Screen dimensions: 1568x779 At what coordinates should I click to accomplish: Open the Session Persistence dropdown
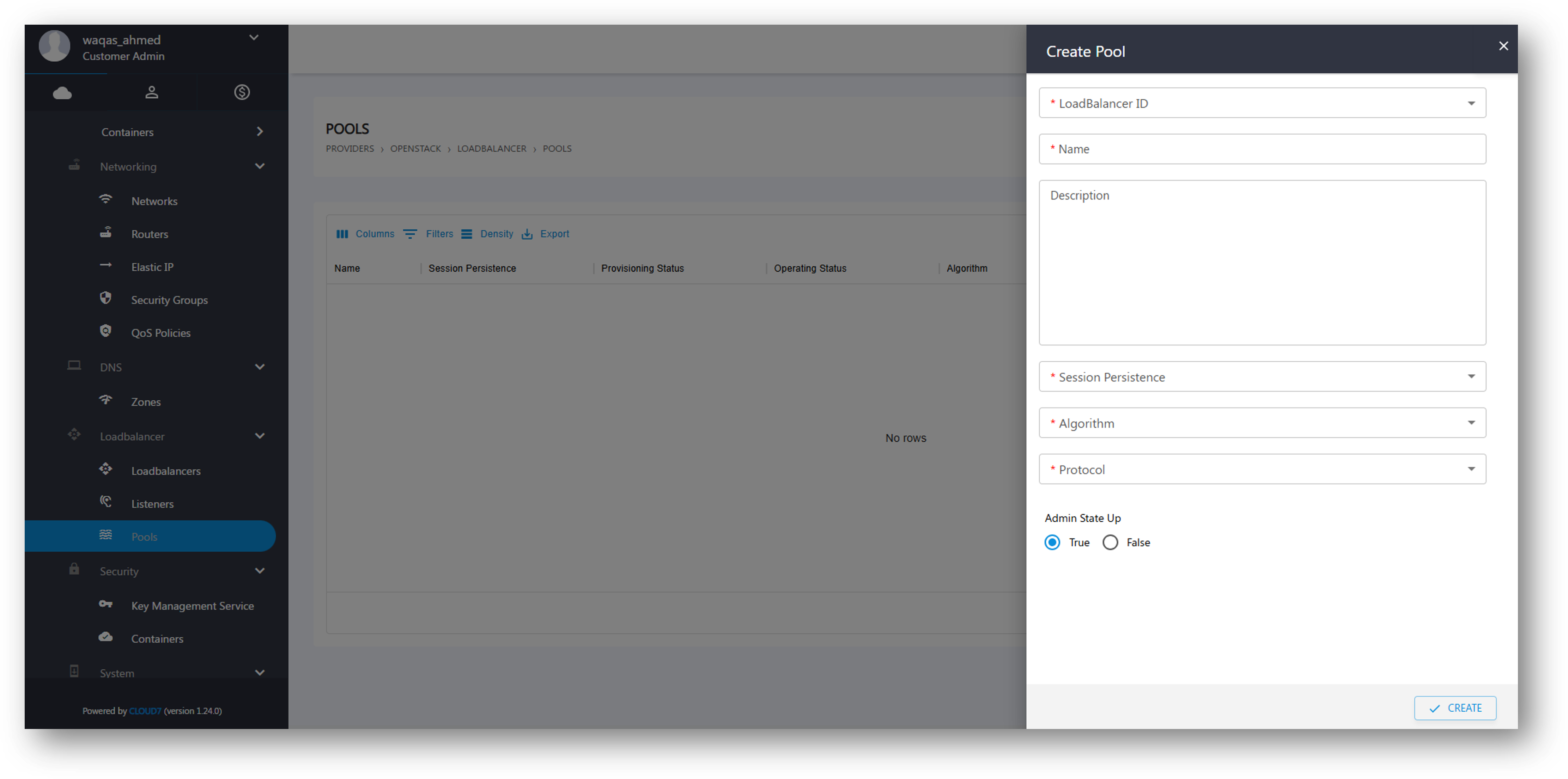click(1262, 377)
